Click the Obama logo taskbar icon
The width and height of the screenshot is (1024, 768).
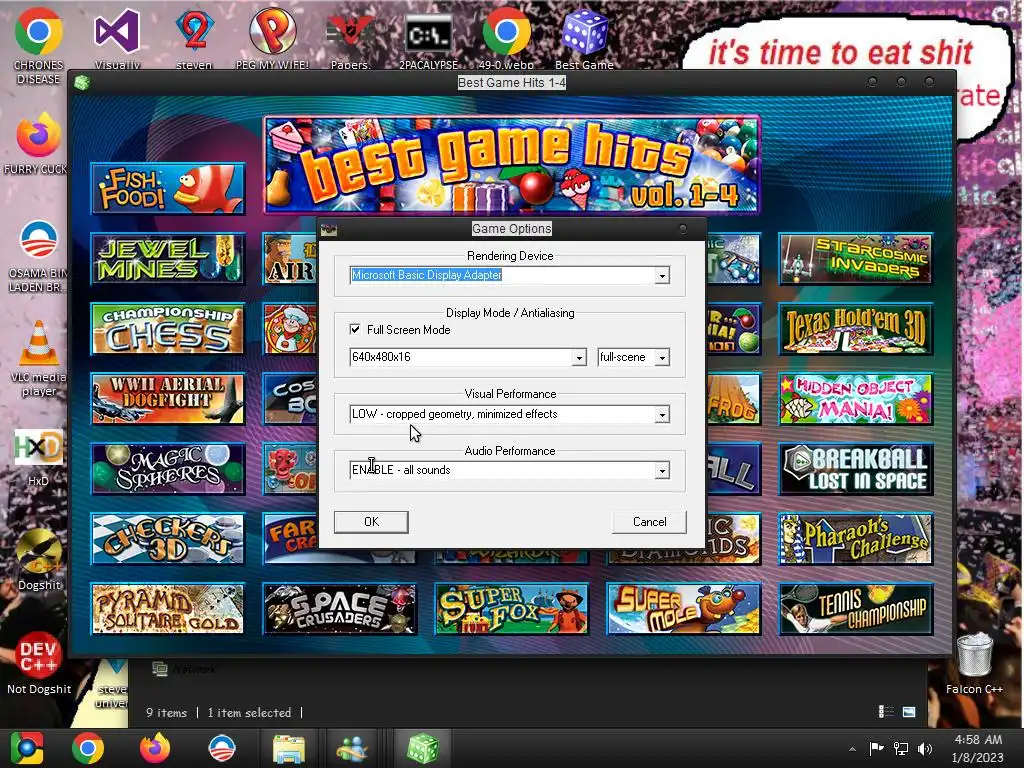(x=222, y=748)
